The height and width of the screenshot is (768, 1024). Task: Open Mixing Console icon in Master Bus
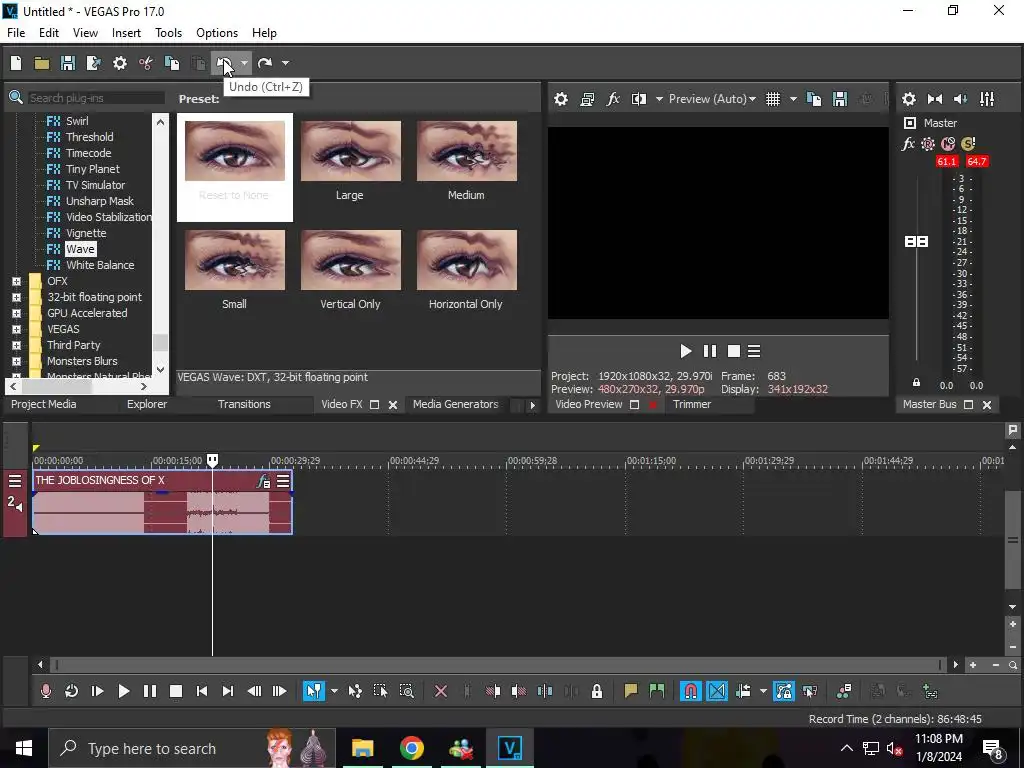987,99
